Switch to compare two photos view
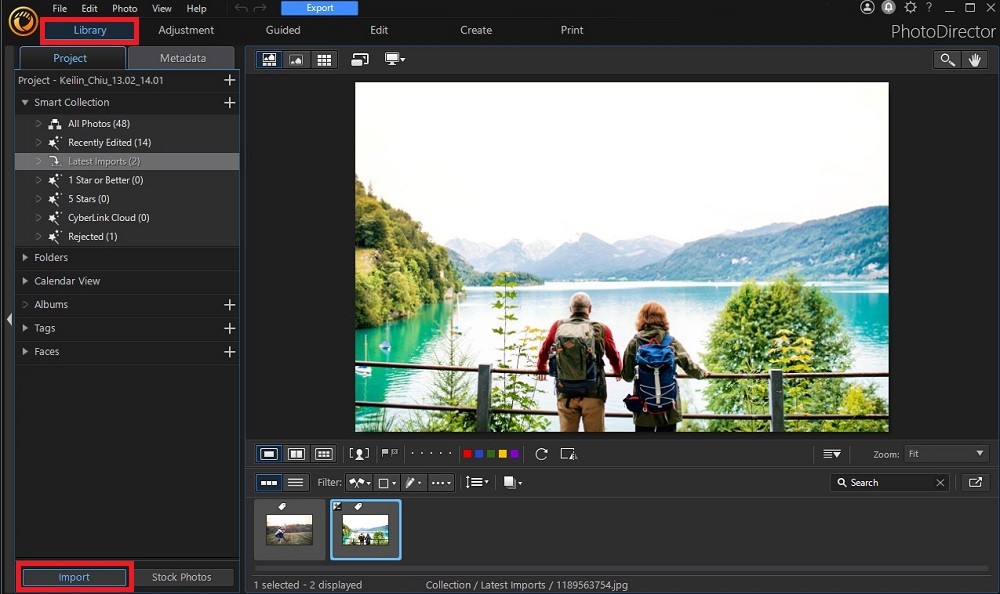Viewport: 1000px width, 594px height. point(296,453)
